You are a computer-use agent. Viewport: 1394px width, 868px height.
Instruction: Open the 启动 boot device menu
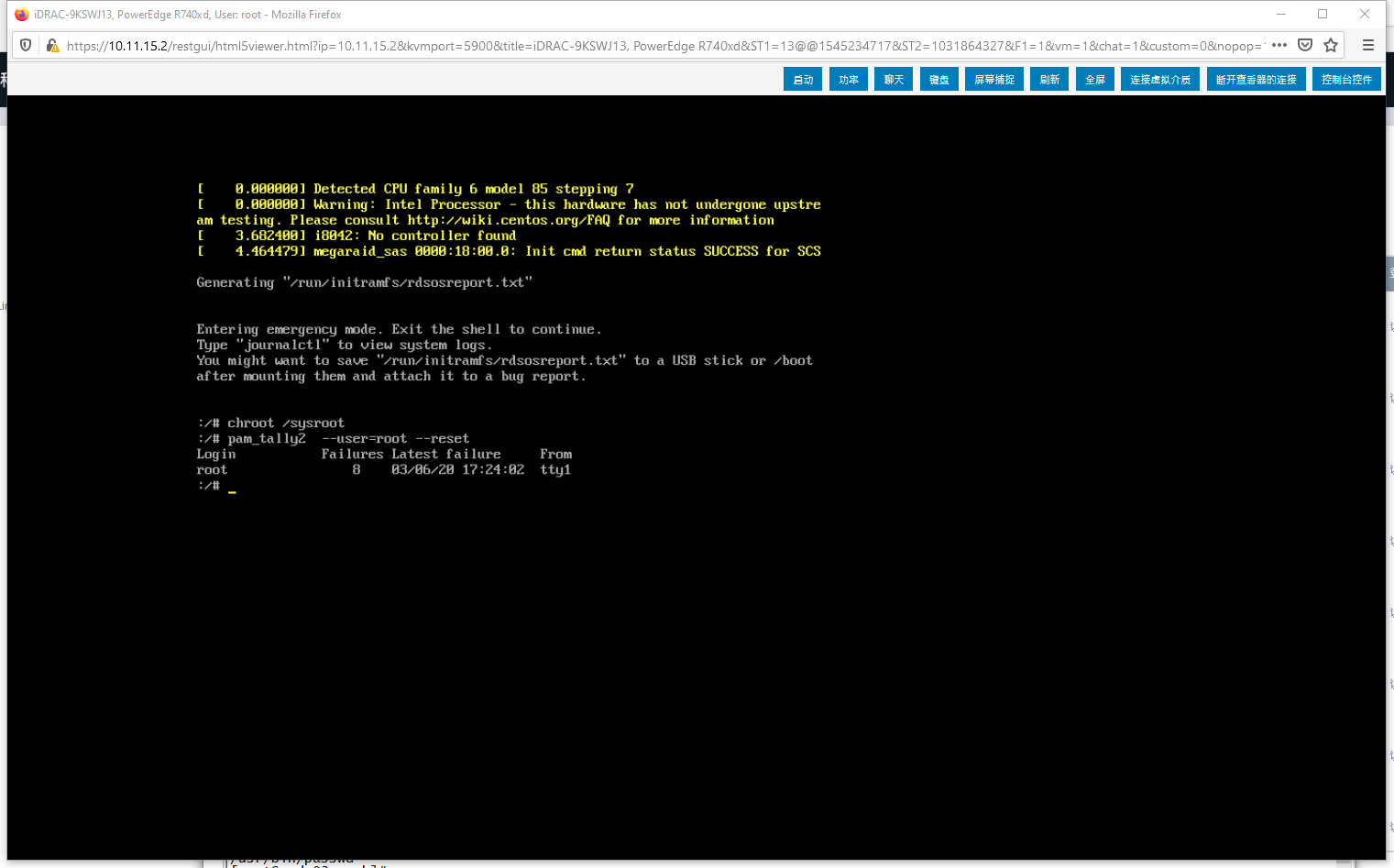[802, 79]
